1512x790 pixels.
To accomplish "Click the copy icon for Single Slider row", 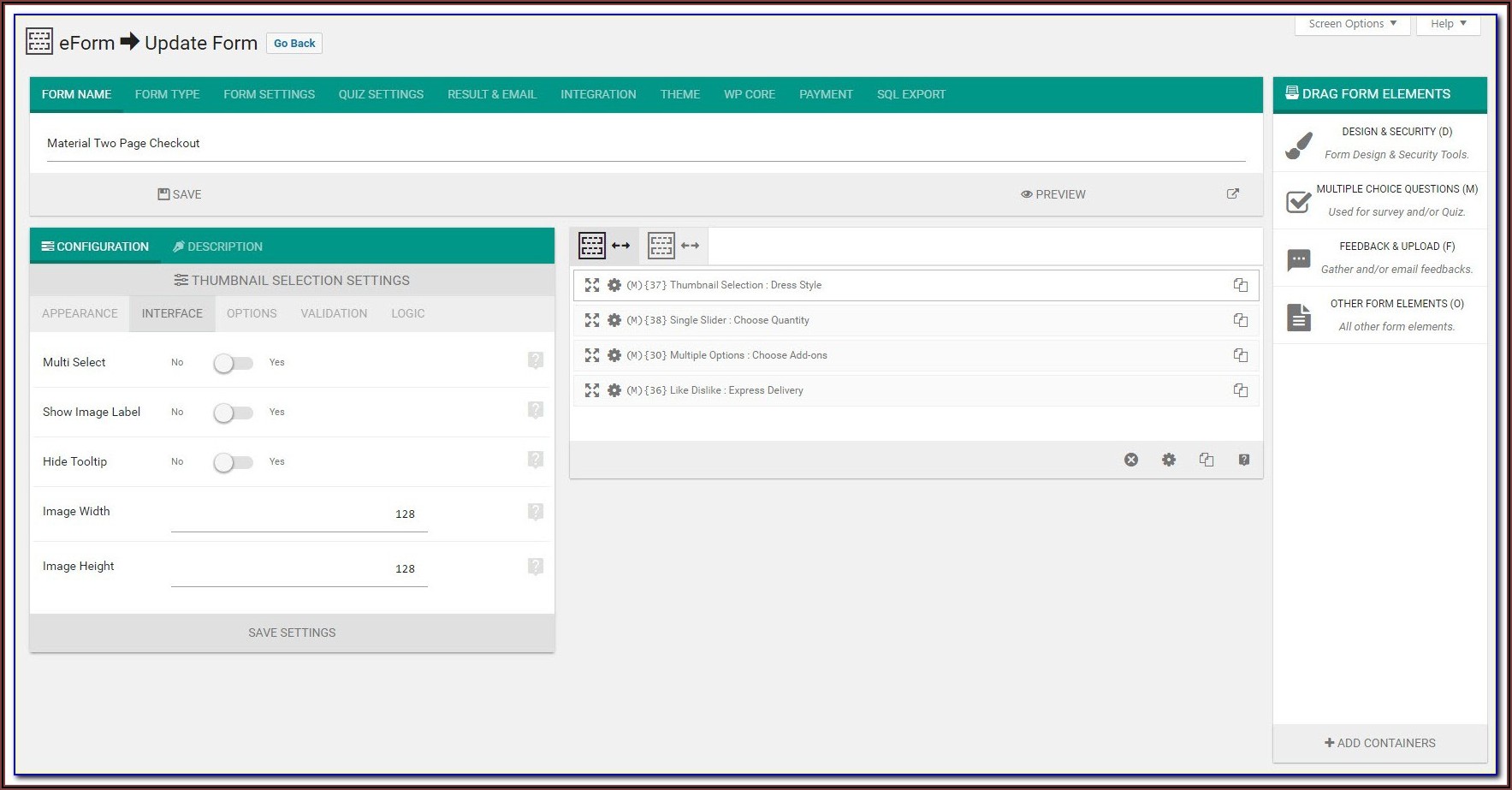I will (1240, 320).
